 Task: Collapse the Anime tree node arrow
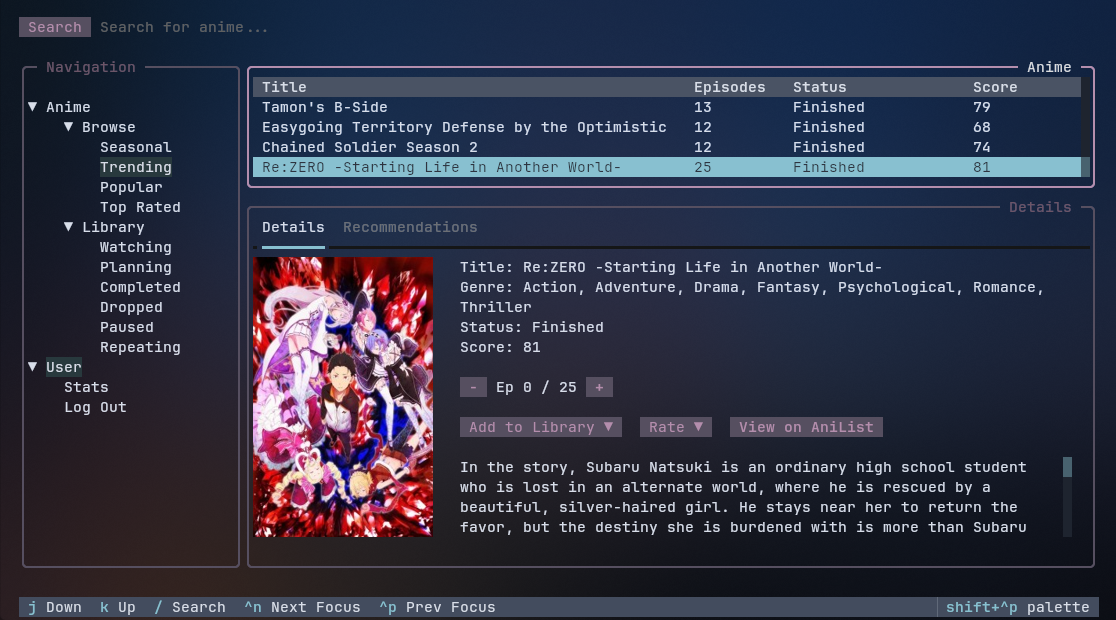point(33,107)
